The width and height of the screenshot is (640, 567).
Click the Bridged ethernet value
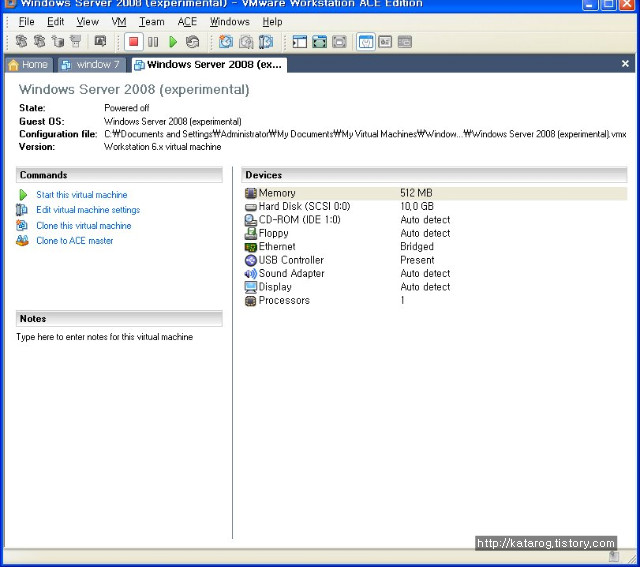pos(417,247)
